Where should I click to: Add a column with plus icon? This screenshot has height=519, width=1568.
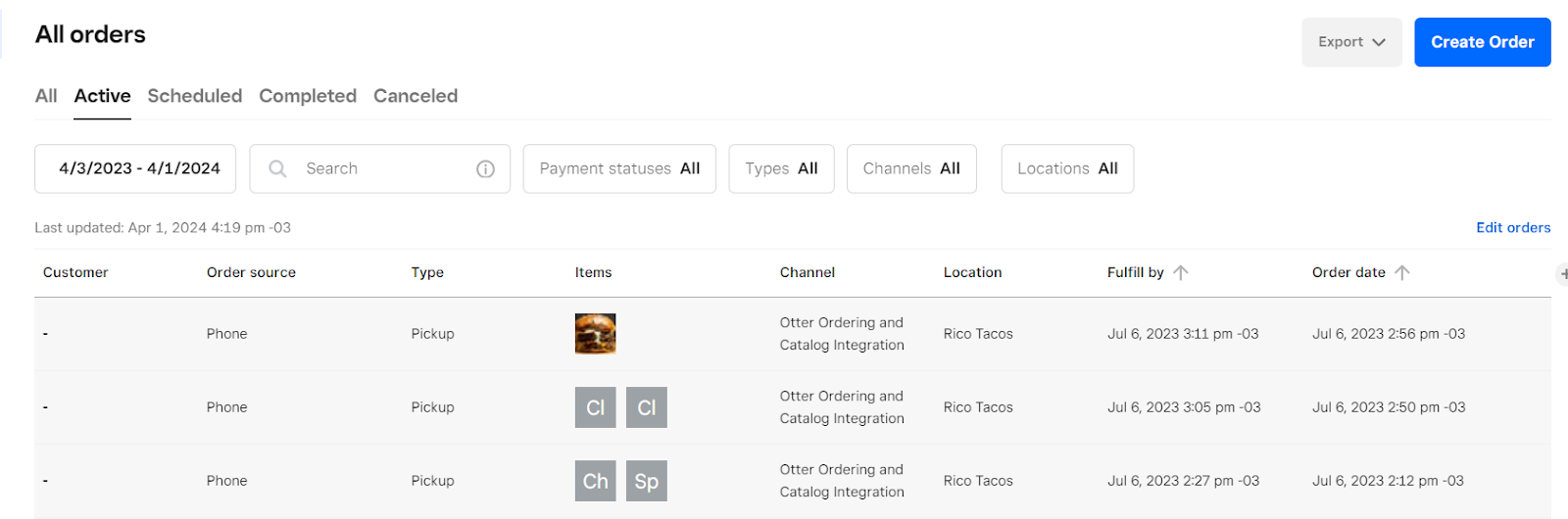coord(1562,274)
